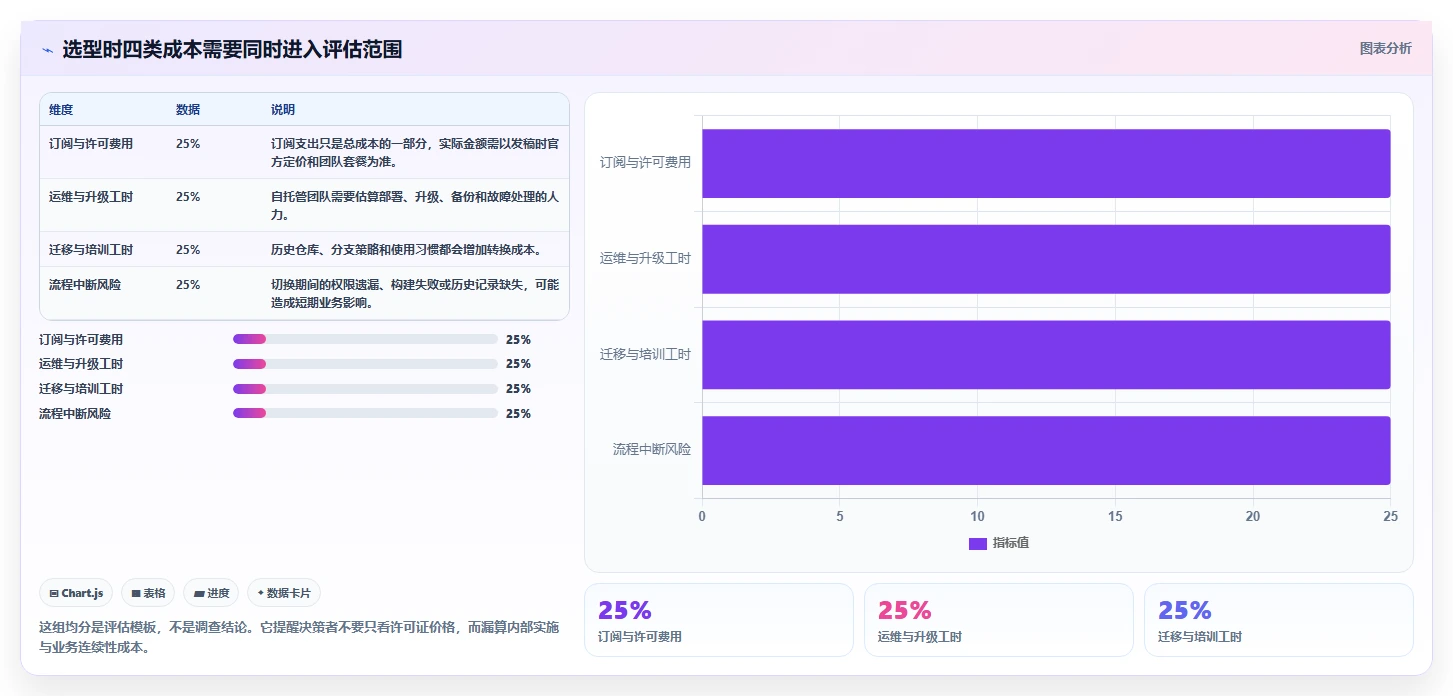Screen dimensions: 1453x696
Task: Click the 25% value in the 订阅与许可费用 table row
Action: (x=188, y=143)
